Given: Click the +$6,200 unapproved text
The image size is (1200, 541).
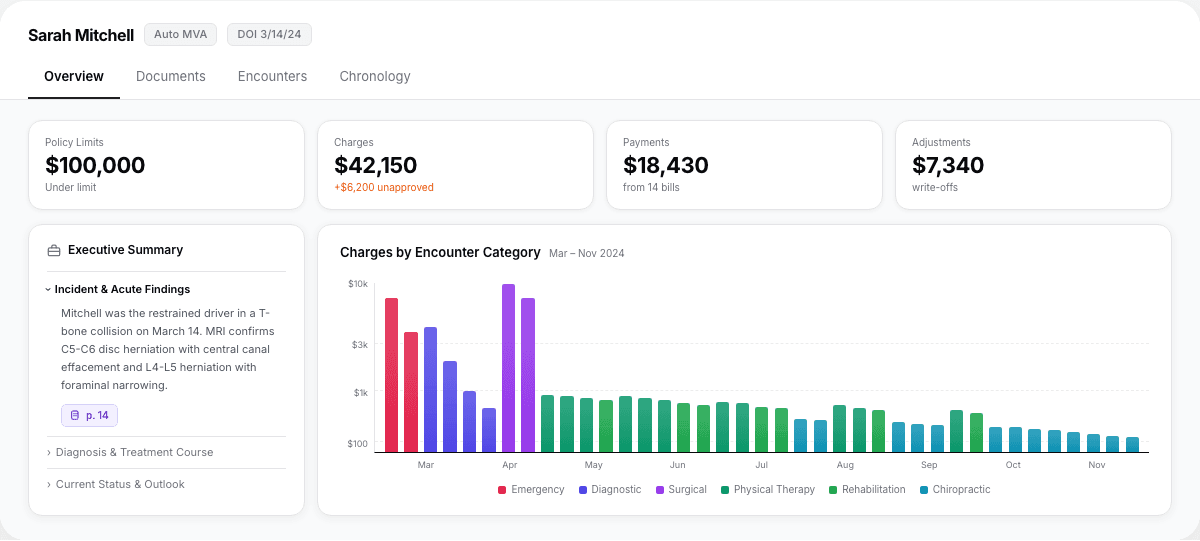Looking at the screenshot, I should click(384, 187).
